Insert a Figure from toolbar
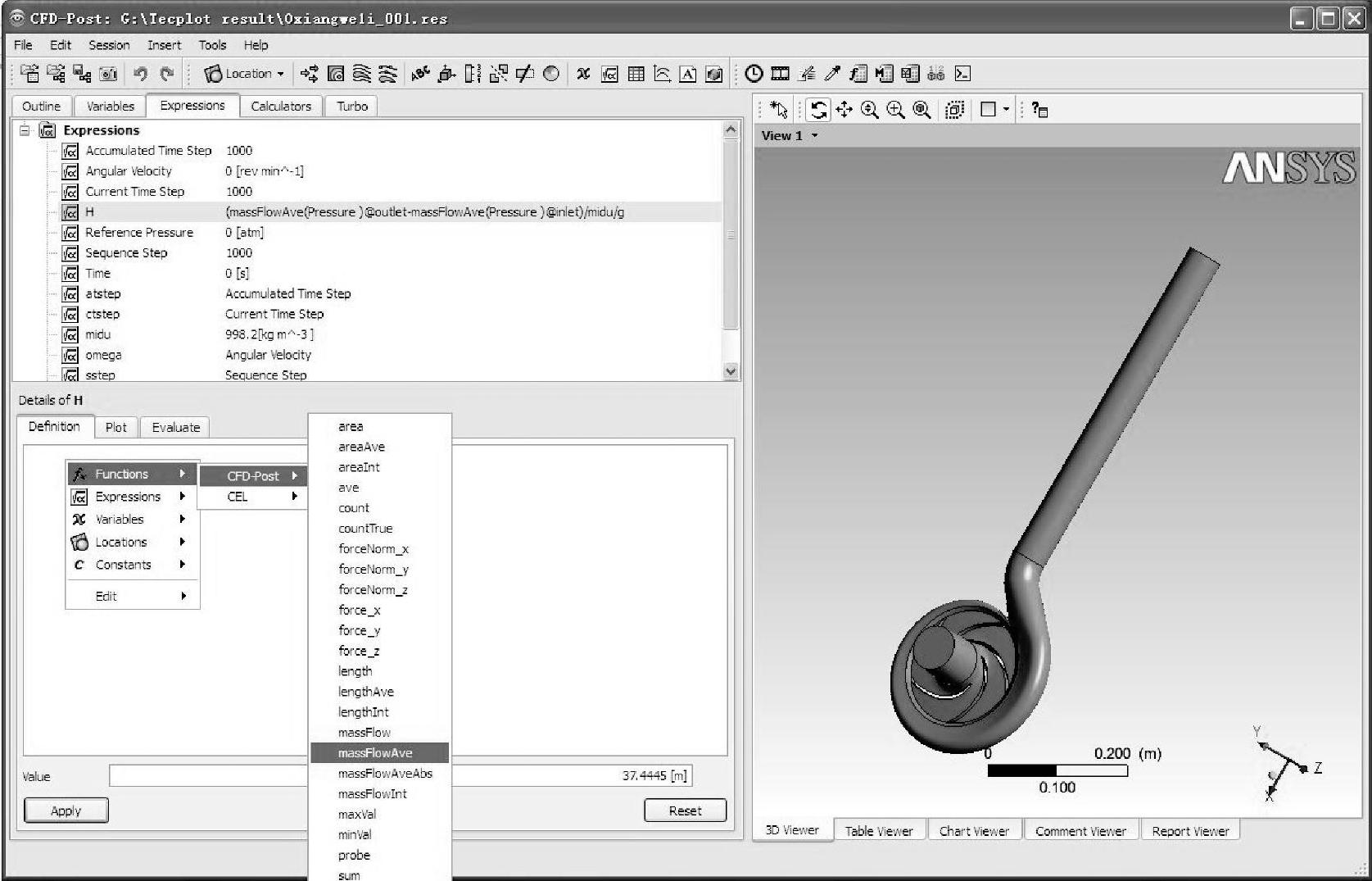1372x881 pixels. click(714, 74)
